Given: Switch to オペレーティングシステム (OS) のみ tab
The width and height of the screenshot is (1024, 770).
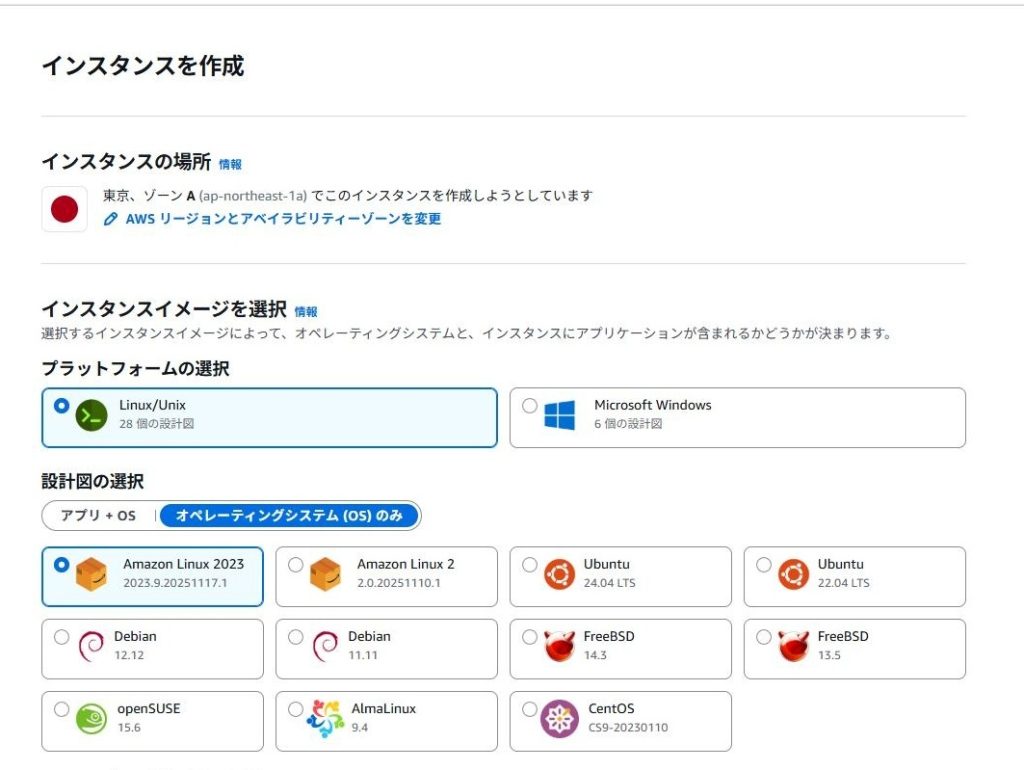Looking at the screenshot, I should tap(289, 516).
